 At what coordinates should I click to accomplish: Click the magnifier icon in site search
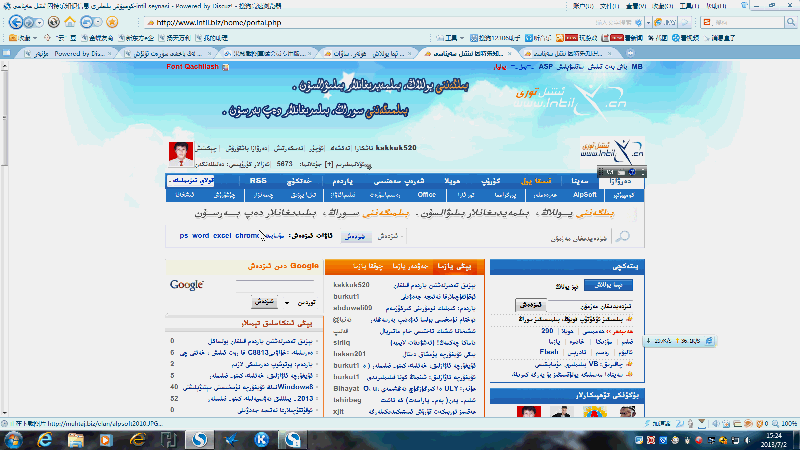point(622,236)
